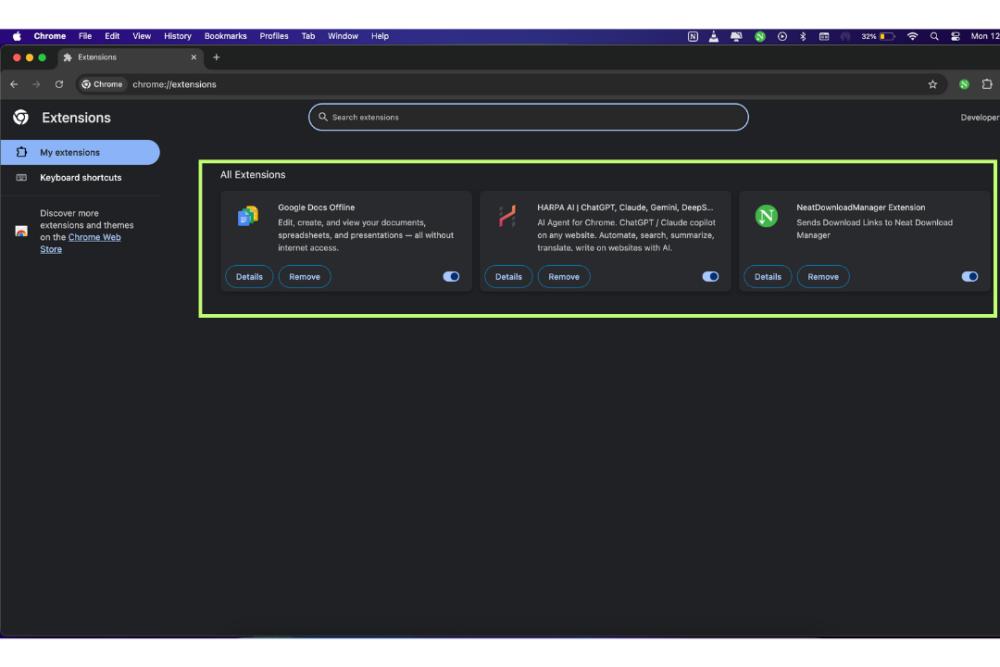This screenshot has width=1000, height=667.
Task: Open the Help menu
Action: (x=379, y=36)
